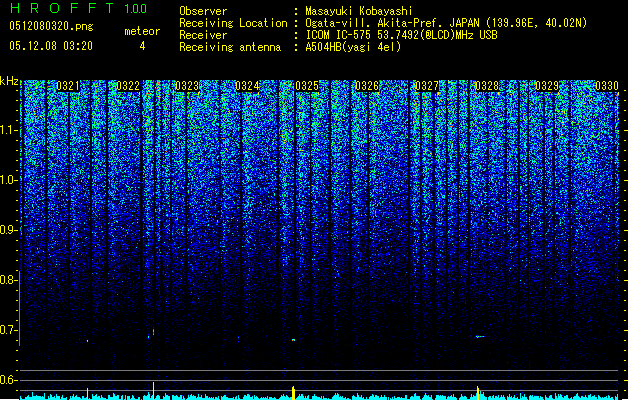Viewport: 629px width, 400px height.
Task: Click the 0321 time marker
Action: [68, 86]
